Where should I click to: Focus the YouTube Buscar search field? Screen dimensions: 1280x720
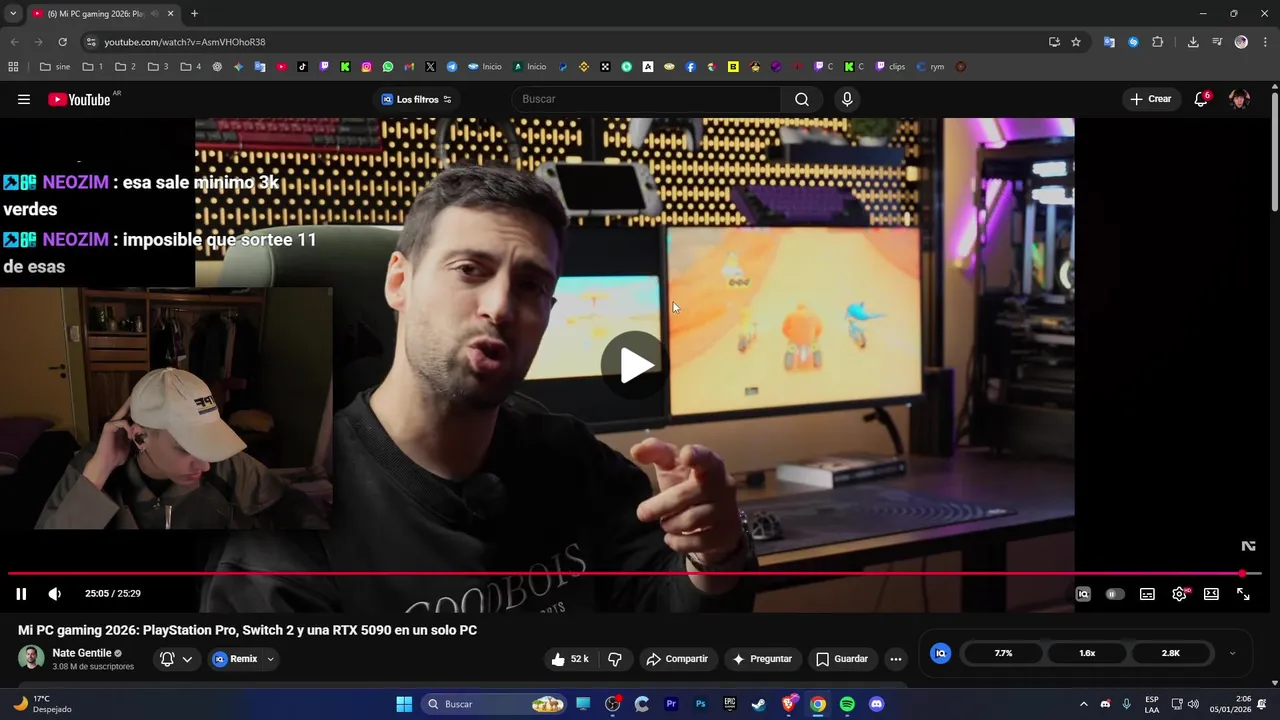[646, 99]
